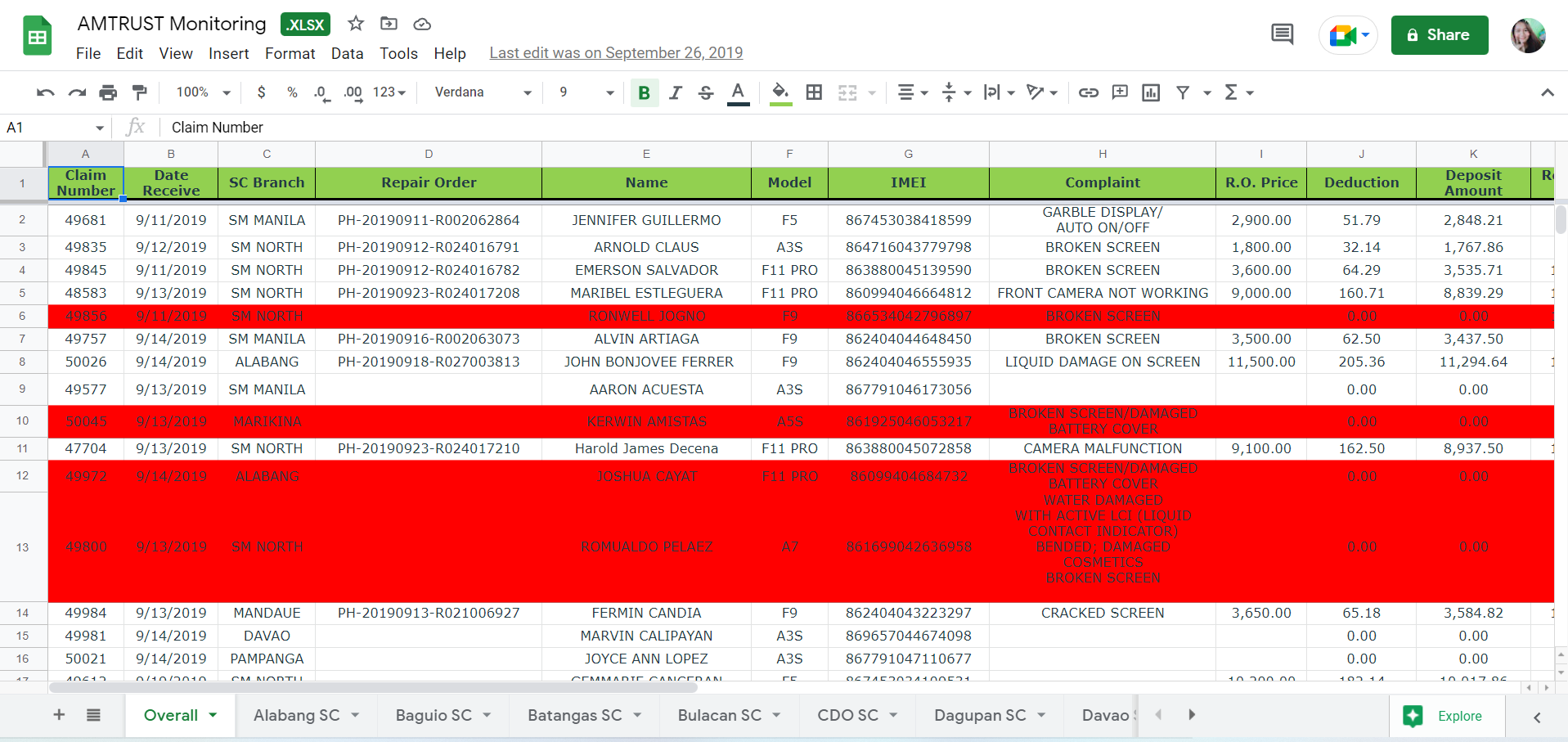Open the Data menu
1568x742 pixels.
pyautogui.click(x=348, y=53)
